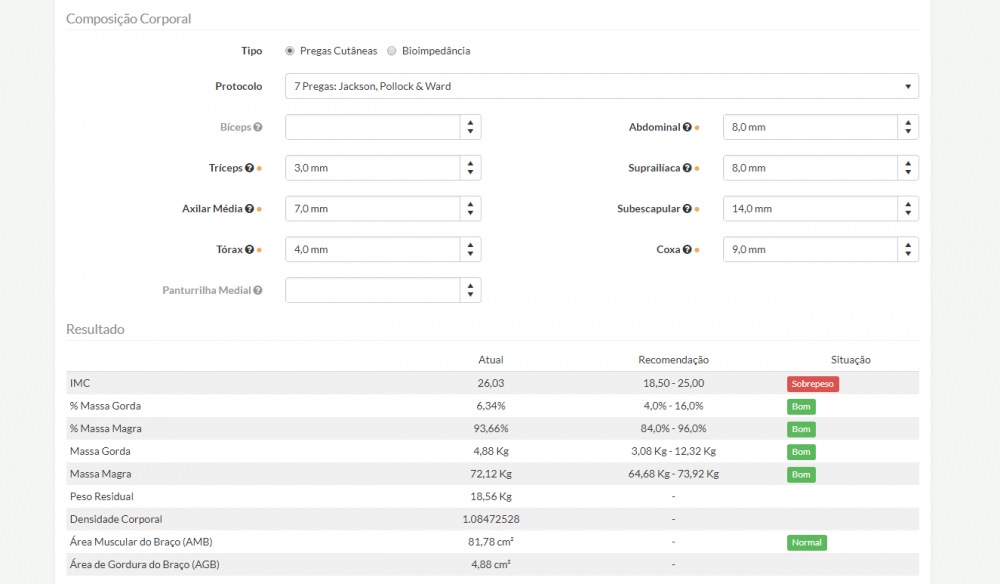This screenshot has width=1000, height=584.
Task: Open the Protocolo dropdown
Action: [601, 86]
